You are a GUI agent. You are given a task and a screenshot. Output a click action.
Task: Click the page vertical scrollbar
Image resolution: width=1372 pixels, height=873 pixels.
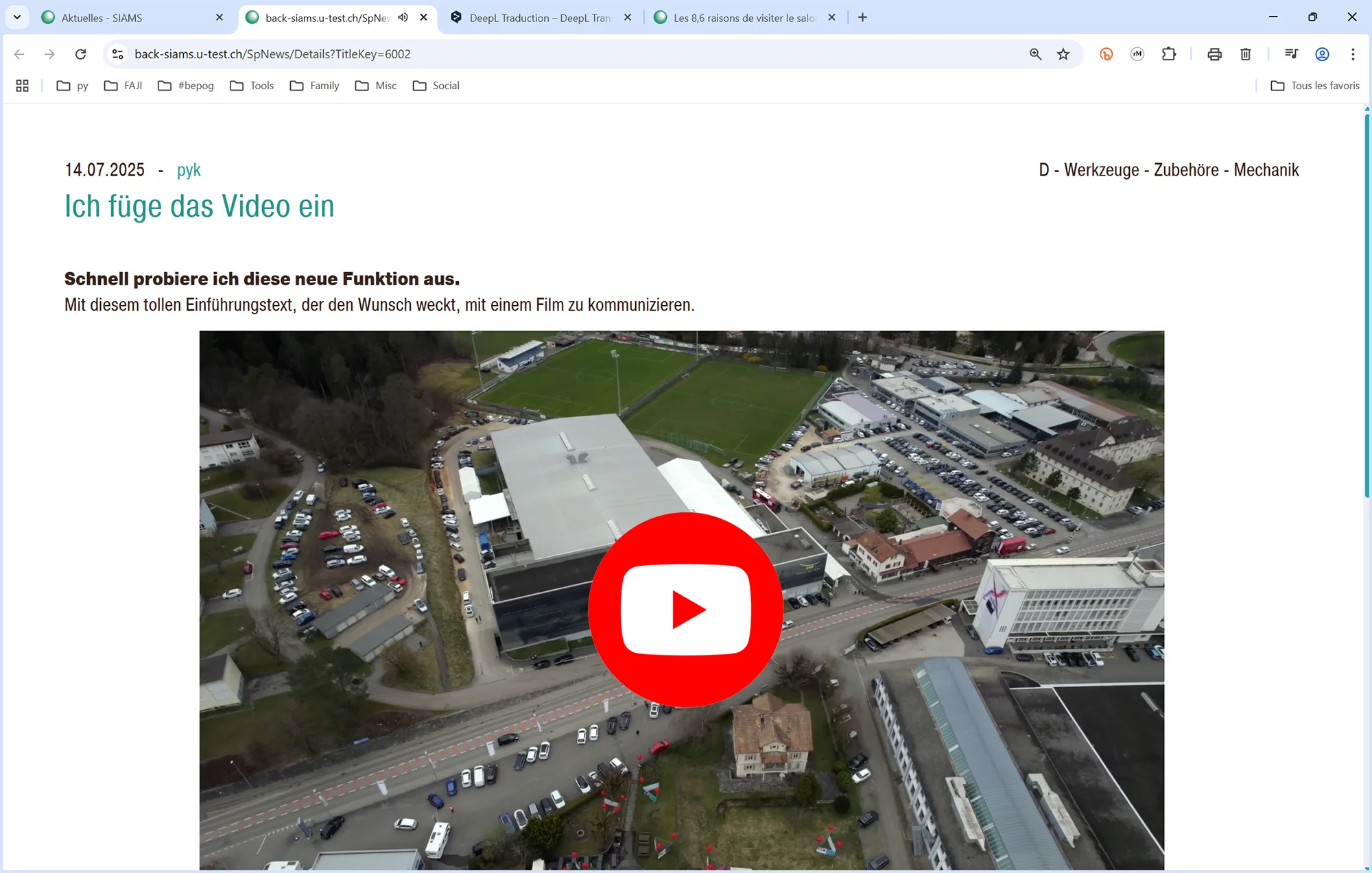[1367, 305]
